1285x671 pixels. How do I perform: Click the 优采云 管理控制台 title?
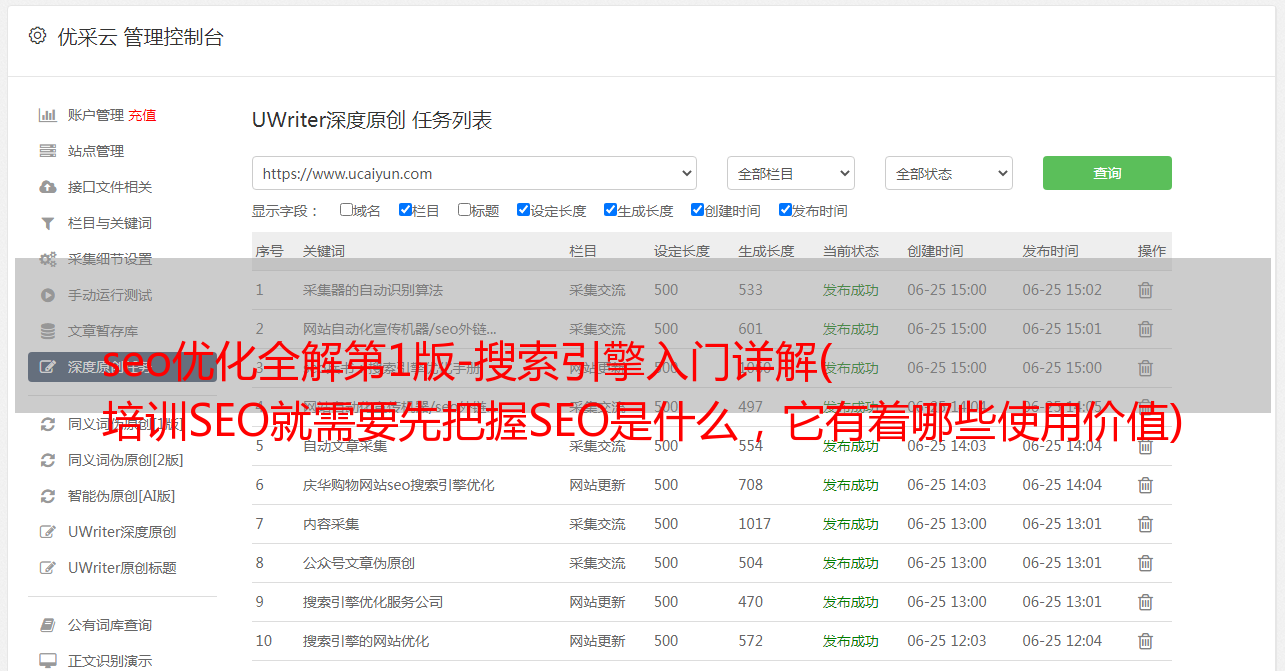click(x=140, y=37)
